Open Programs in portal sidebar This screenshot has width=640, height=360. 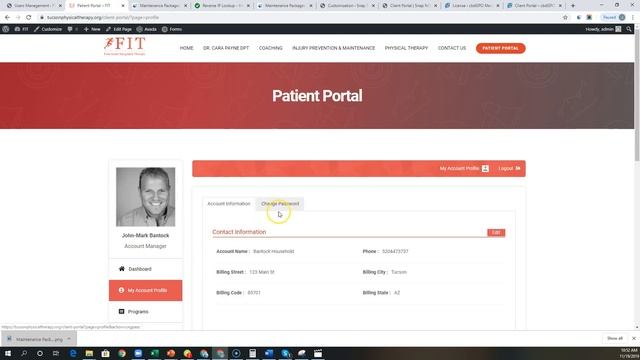(x=146, y=311)
